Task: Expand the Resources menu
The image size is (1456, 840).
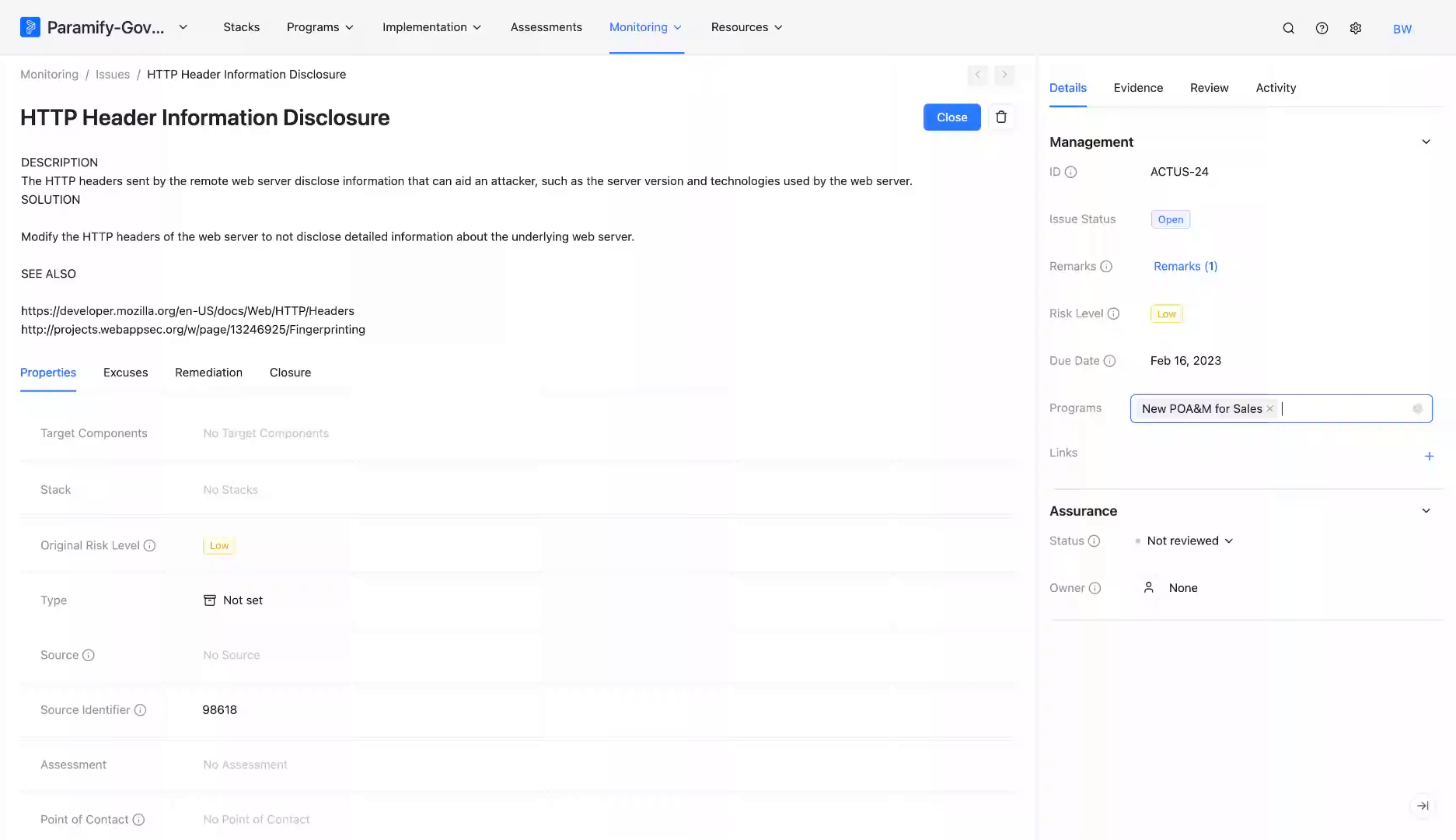Action: click(x=747, y=27)
